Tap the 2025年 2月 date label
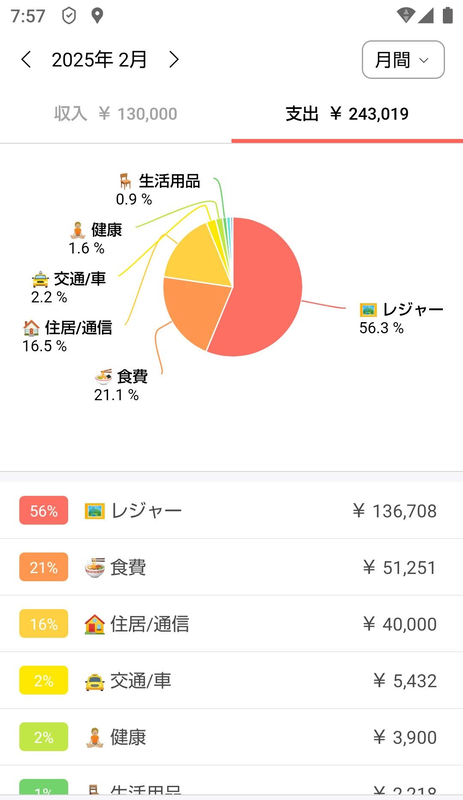The width and height of the screenshot is (463, 800). tap(99, 60)
